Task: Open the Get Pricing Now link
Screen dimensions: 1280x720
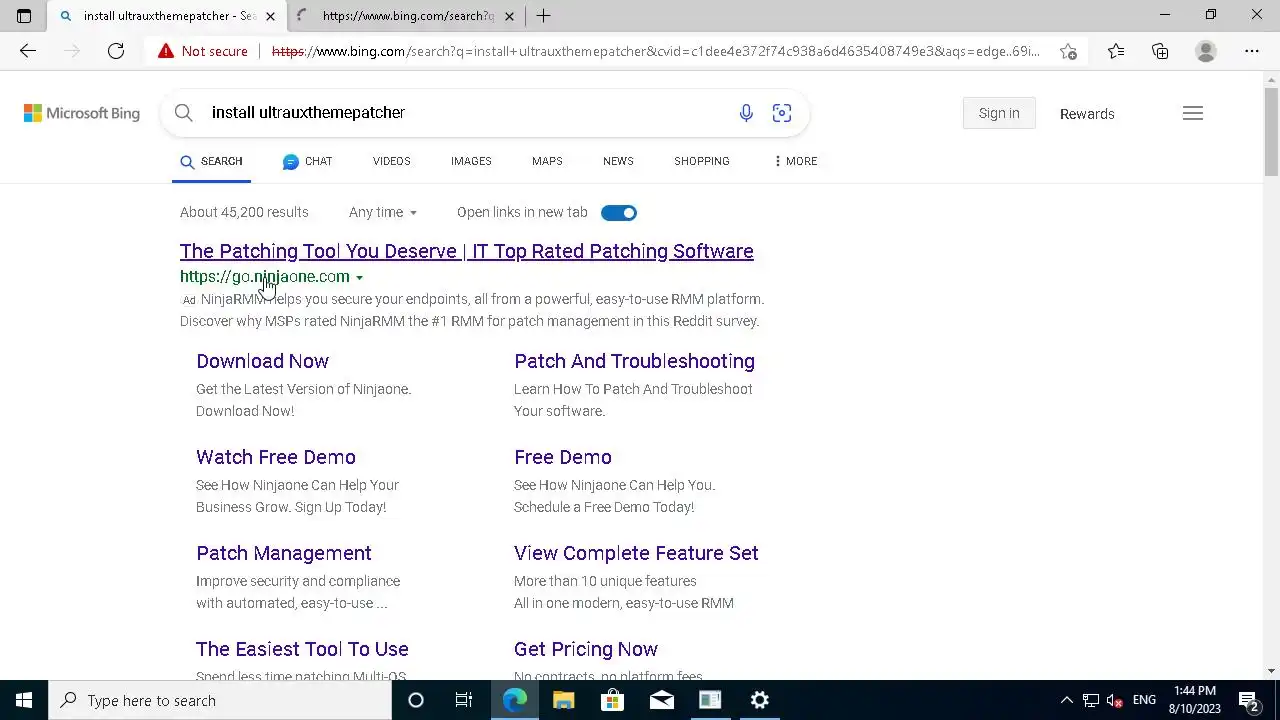Action: coord(586,649)
